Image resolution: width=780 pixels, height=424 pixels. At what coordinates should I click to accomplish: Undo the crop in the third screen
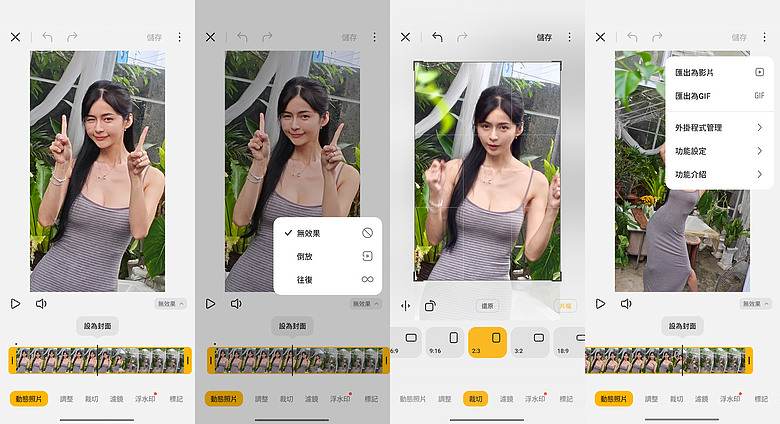coord(437,37)
